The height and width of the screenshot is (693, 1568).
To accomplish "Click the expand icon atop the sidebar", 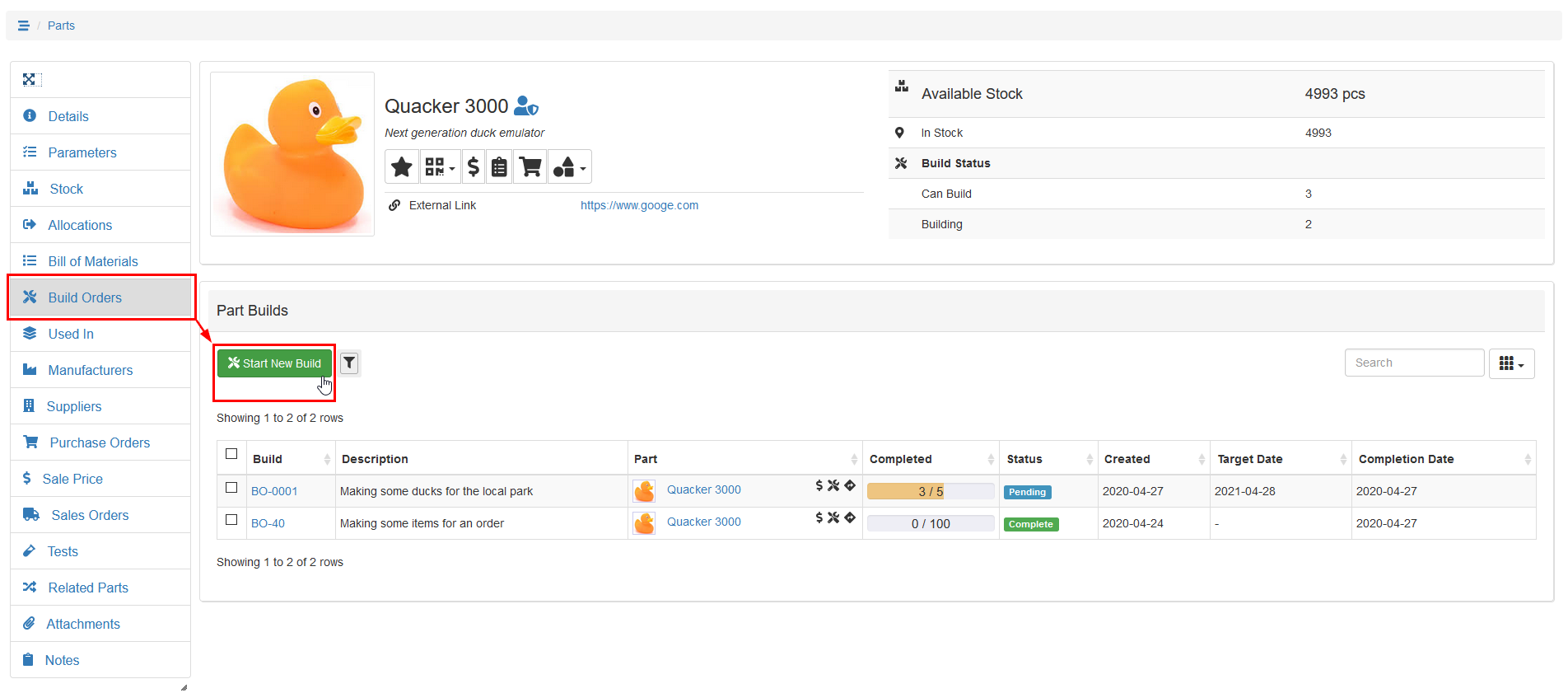I will pyautogui.click(x=30, y=80).
